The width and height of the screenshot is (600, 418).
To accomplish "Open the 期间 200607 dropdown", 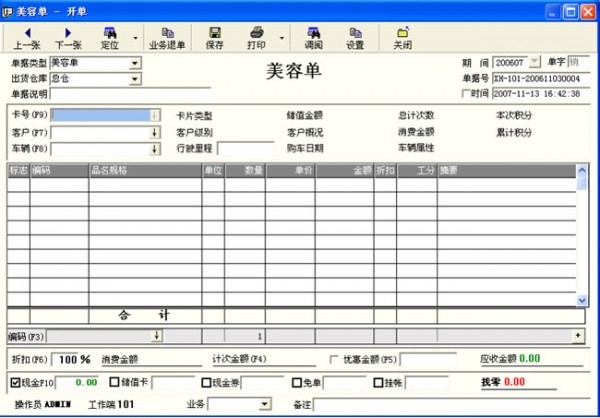I will (535, 62).
